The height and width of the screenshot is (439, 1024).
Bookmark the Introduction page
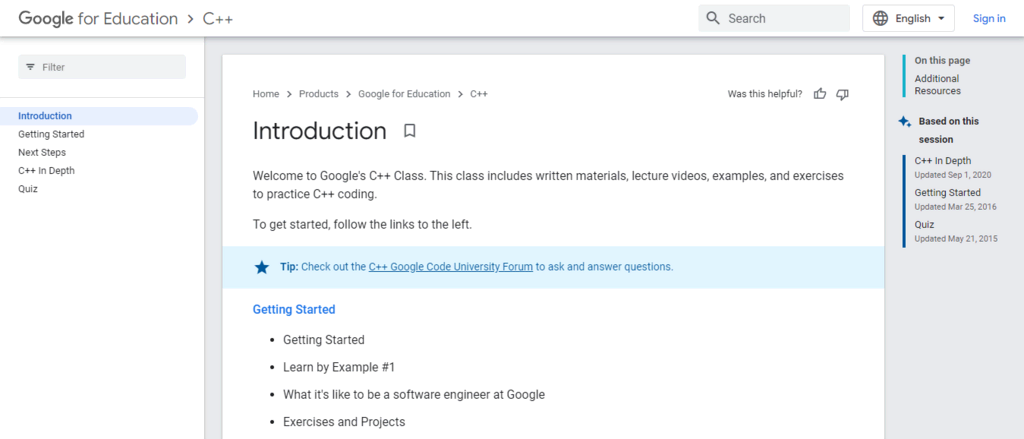[x=409, y=131]
